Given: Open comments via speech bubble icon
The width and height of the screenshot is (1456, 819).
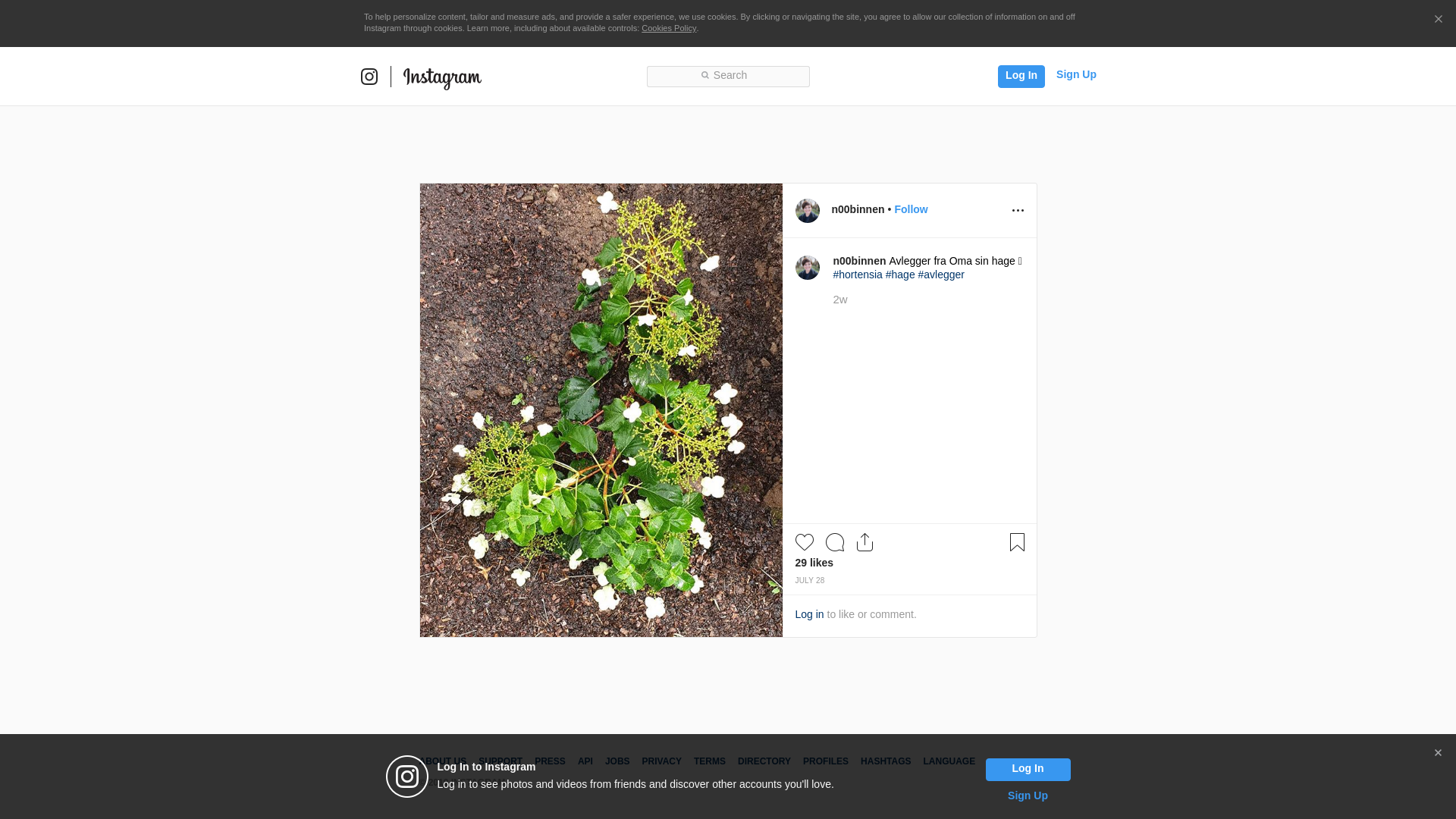Looking at the screenshot, I should 834,542.
